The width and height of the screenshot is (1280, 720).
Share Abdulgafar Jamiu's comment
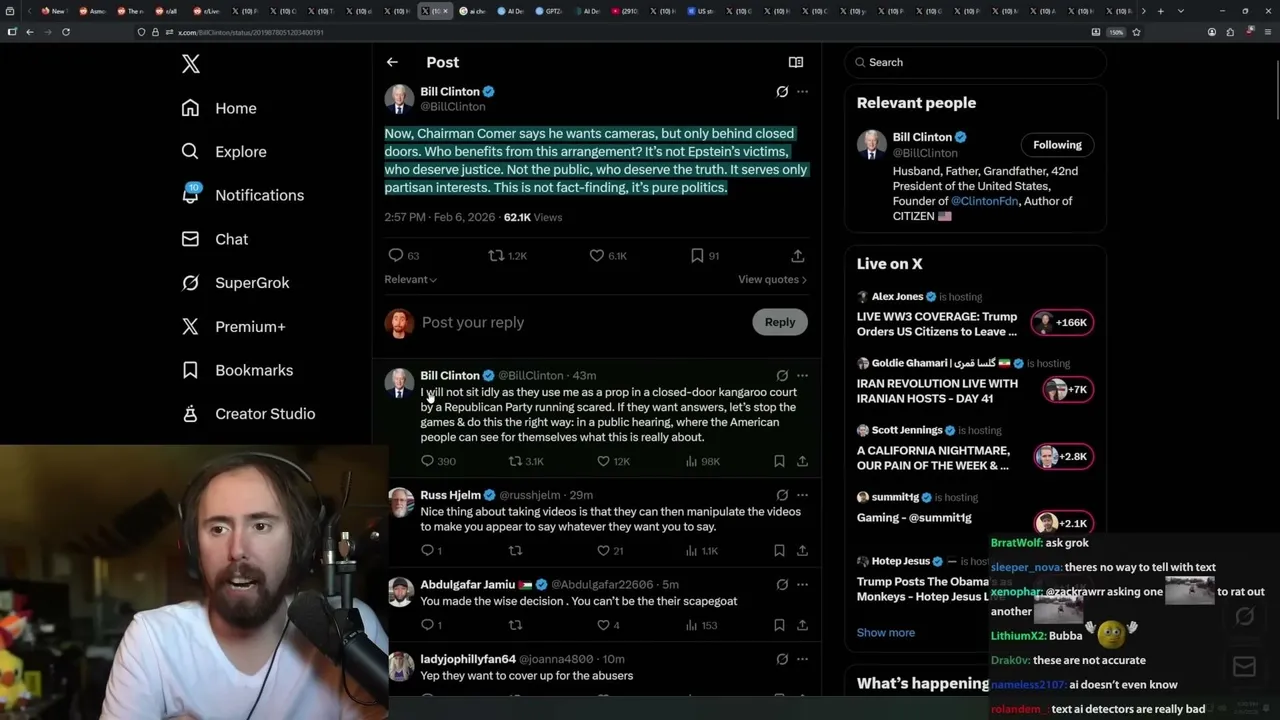point(802,625)
